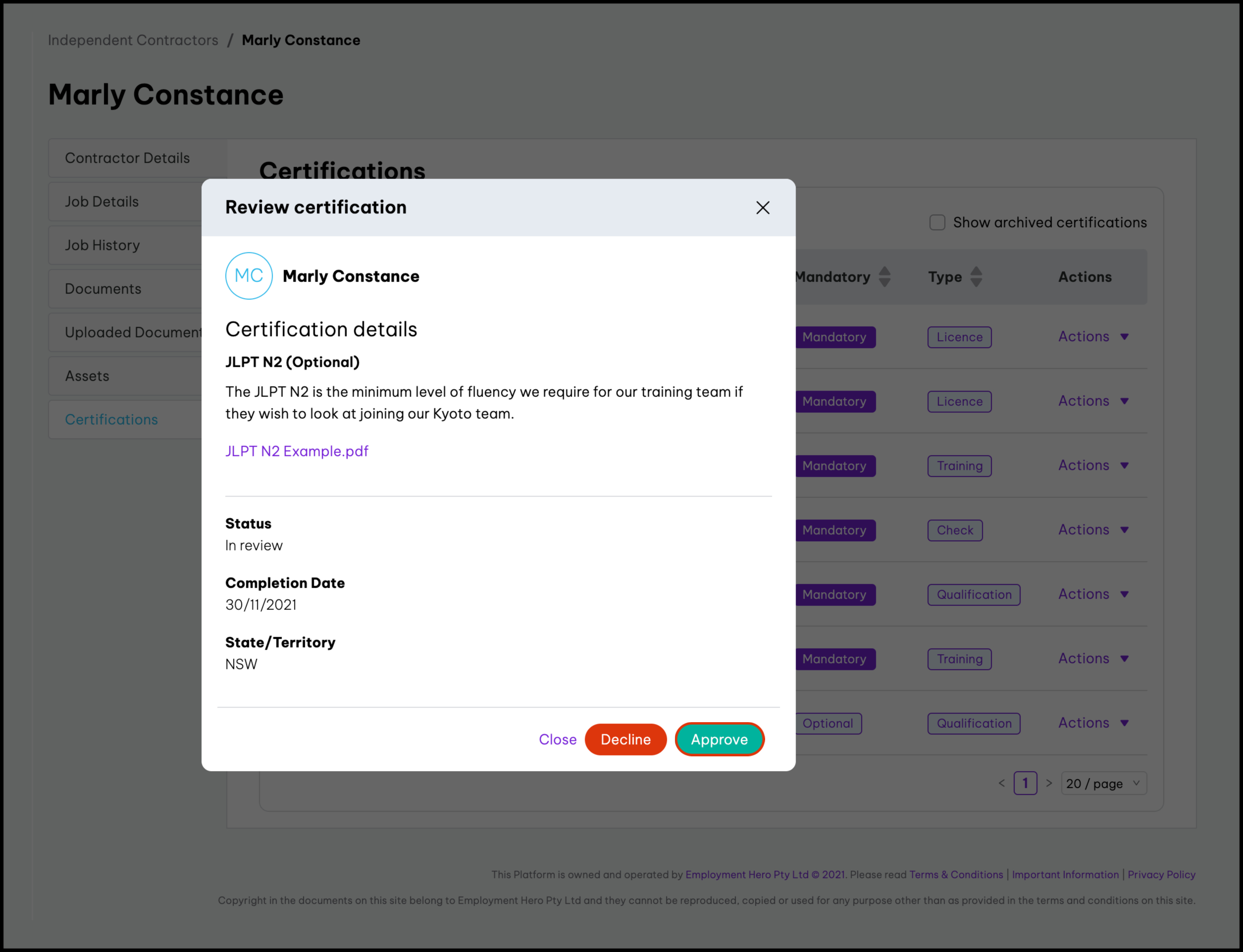Sort table by Type column arrows

[976, 276]
